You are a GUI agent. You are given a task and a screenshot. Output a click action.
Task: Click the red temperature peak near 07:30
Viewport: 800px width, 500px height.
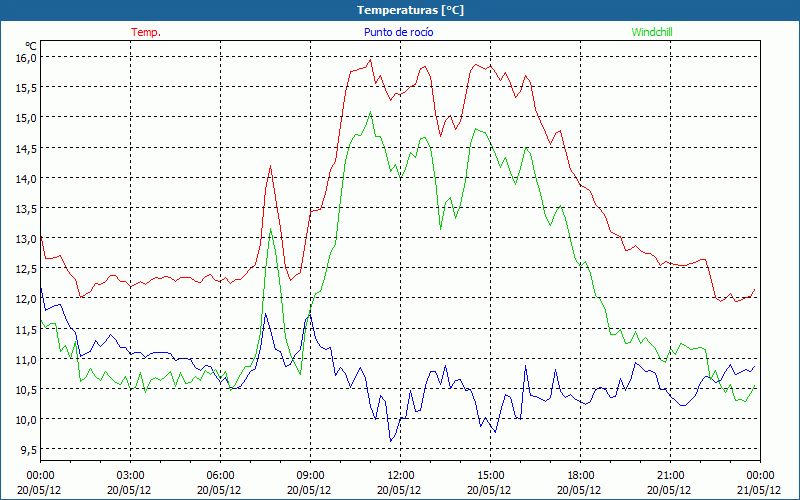[x=270, y=166]
